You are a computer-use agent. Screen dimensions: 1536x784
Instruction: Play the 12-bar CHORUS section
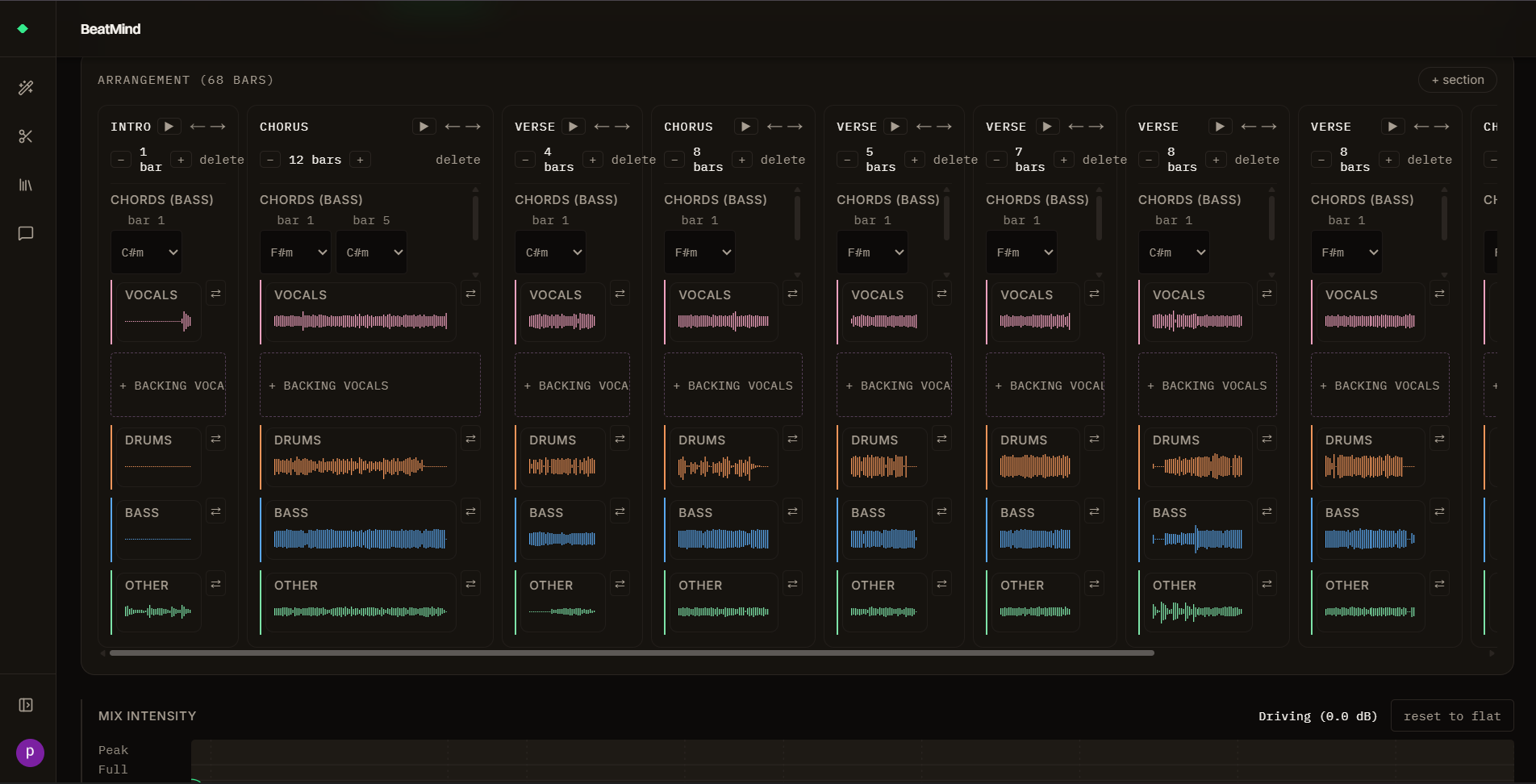tap(424, 127)
